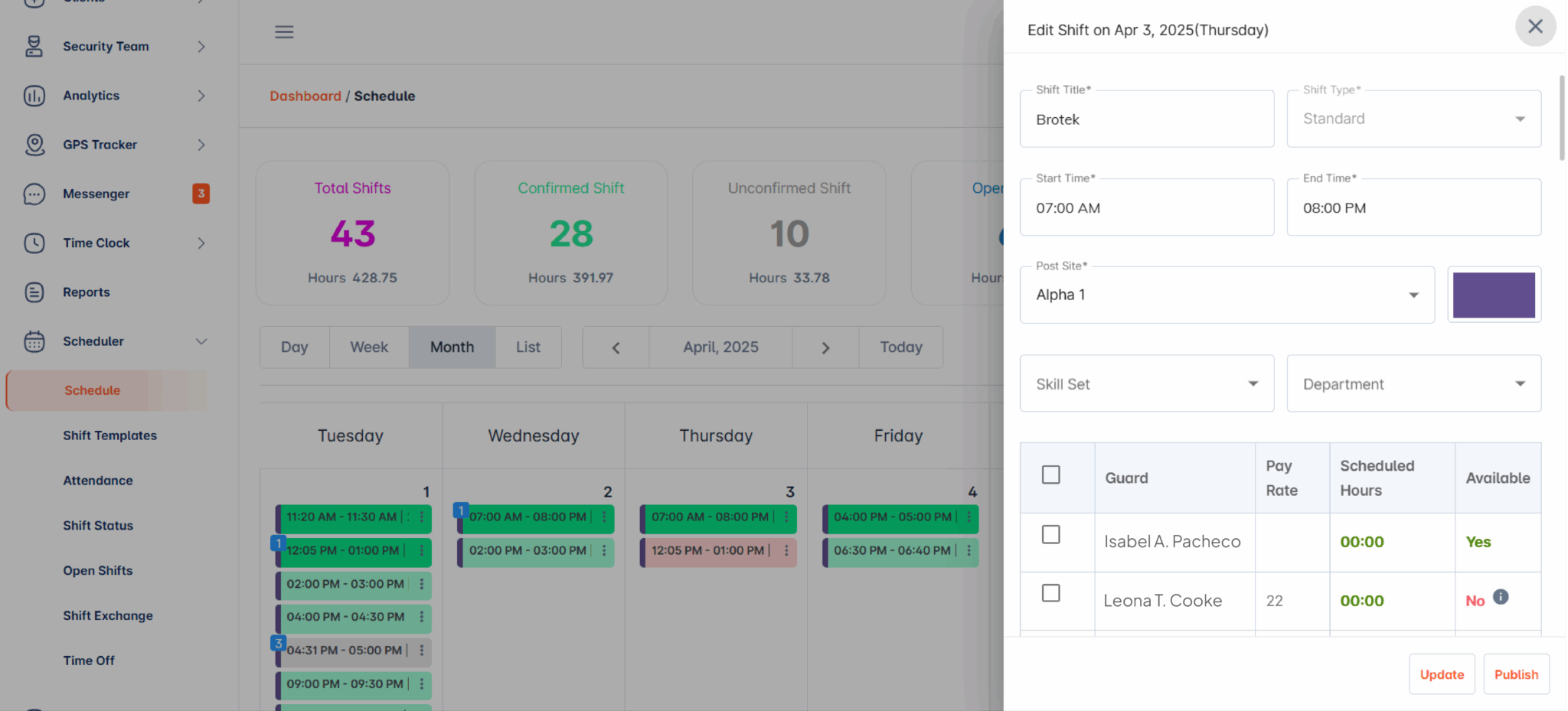Click the Messenger chat icon in sidebar
This screenshot has width=1568, height=711.
point(34,194)
